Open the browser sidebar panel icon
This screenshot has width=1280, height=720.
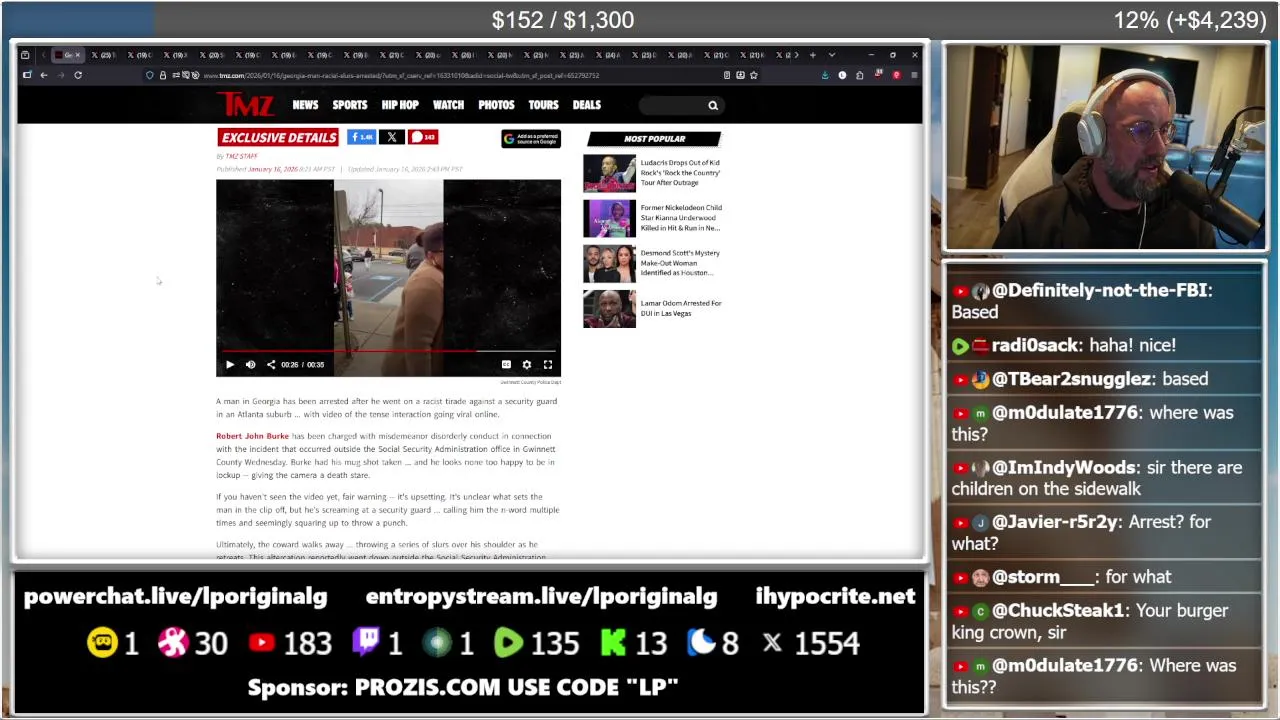(x=27, y=75)
